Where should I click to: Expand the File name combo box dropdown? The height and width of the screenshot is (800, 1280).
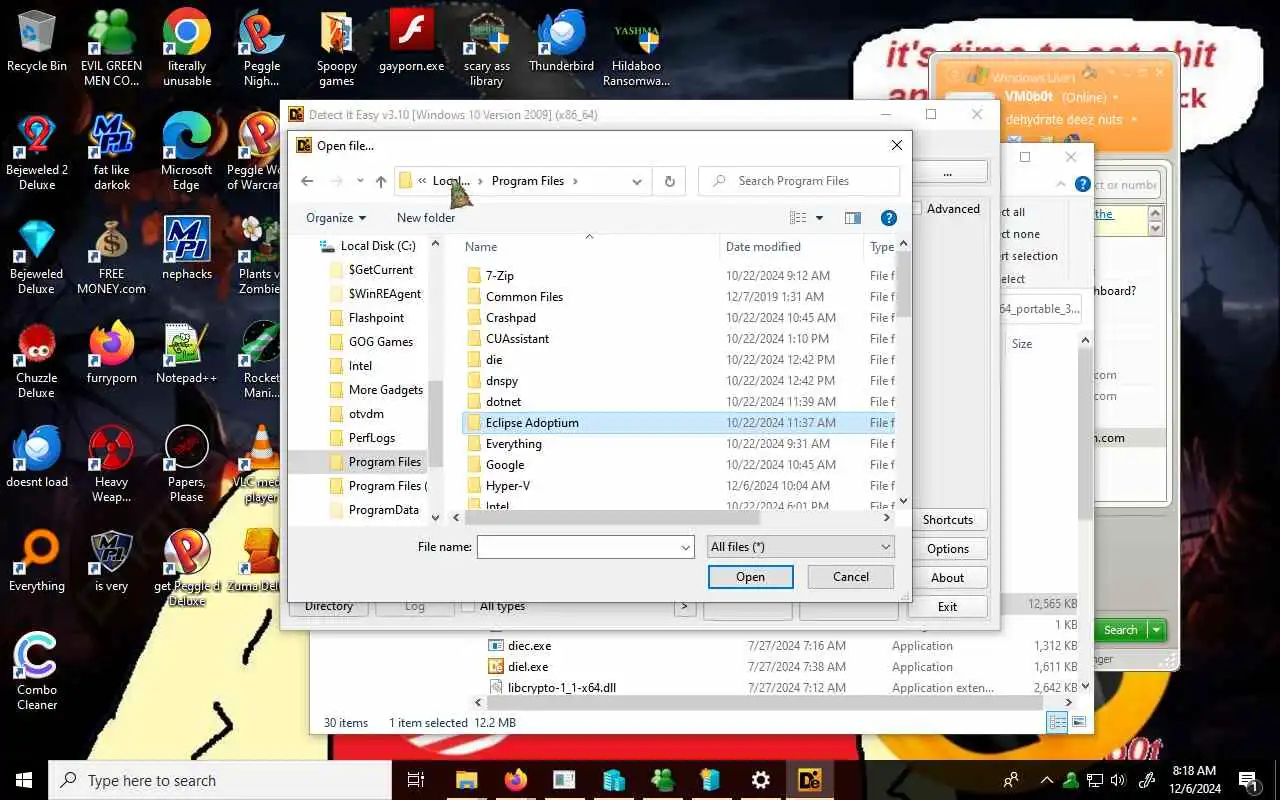coord(686,547)
